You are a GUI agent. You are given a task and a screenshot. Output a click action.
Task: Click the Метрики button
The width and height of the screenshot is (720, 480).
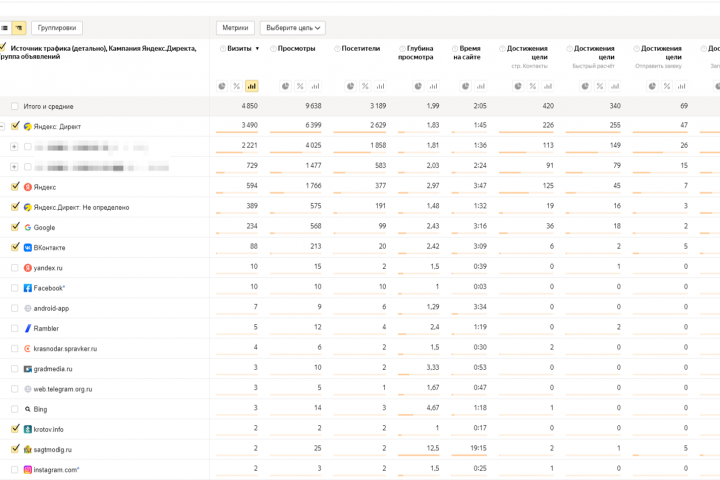pyautogui.click(x=236, y=28)
